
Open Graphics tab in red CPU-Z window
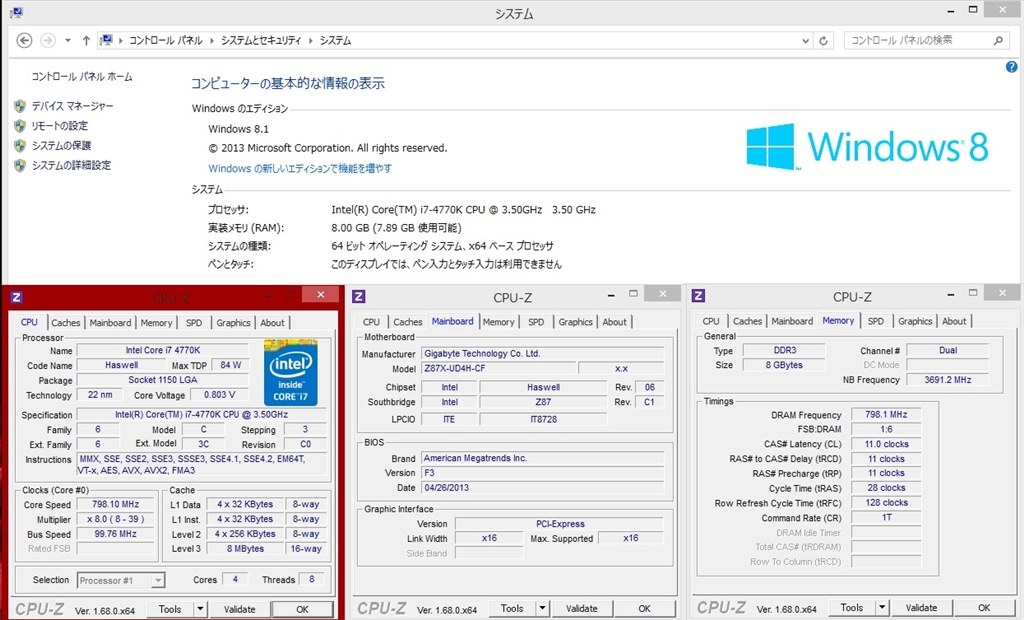233,323
